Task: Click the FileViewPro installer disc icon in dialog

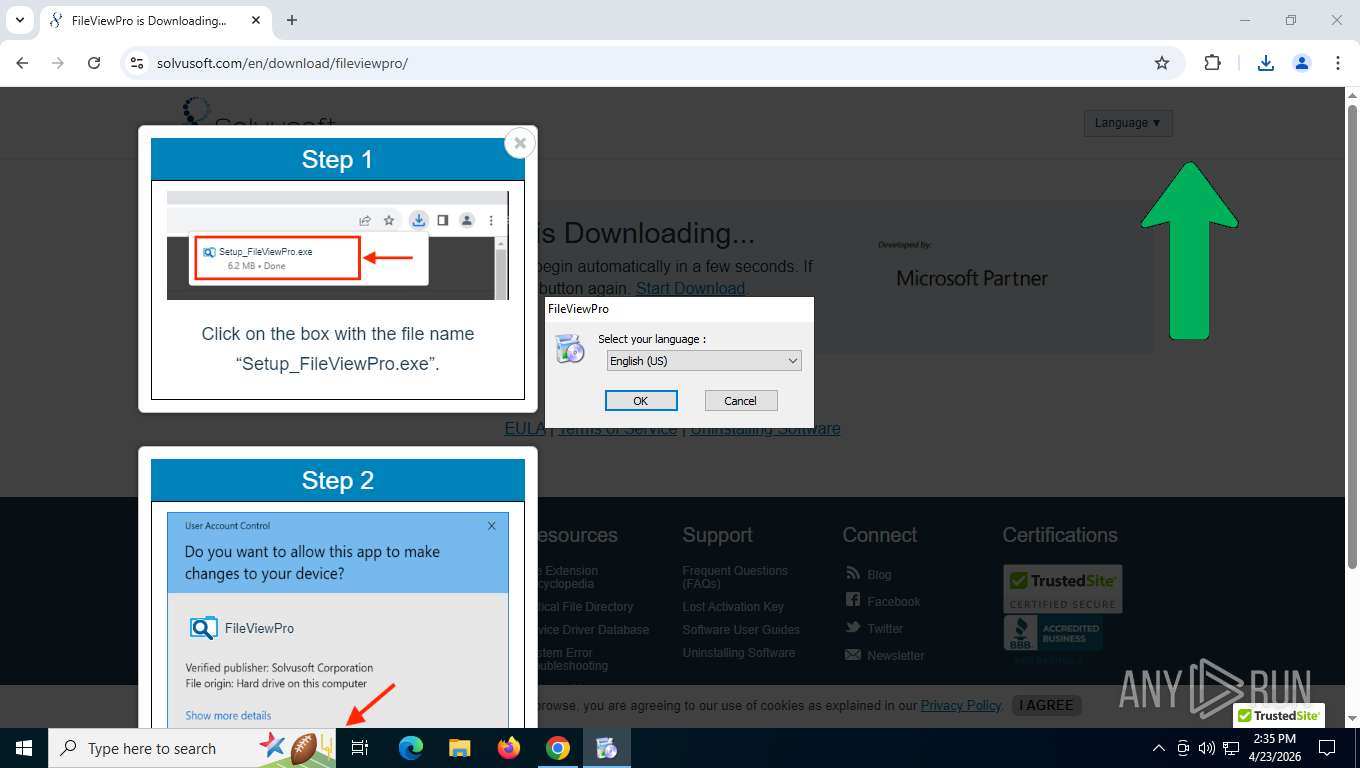Action: click(570, 349)
